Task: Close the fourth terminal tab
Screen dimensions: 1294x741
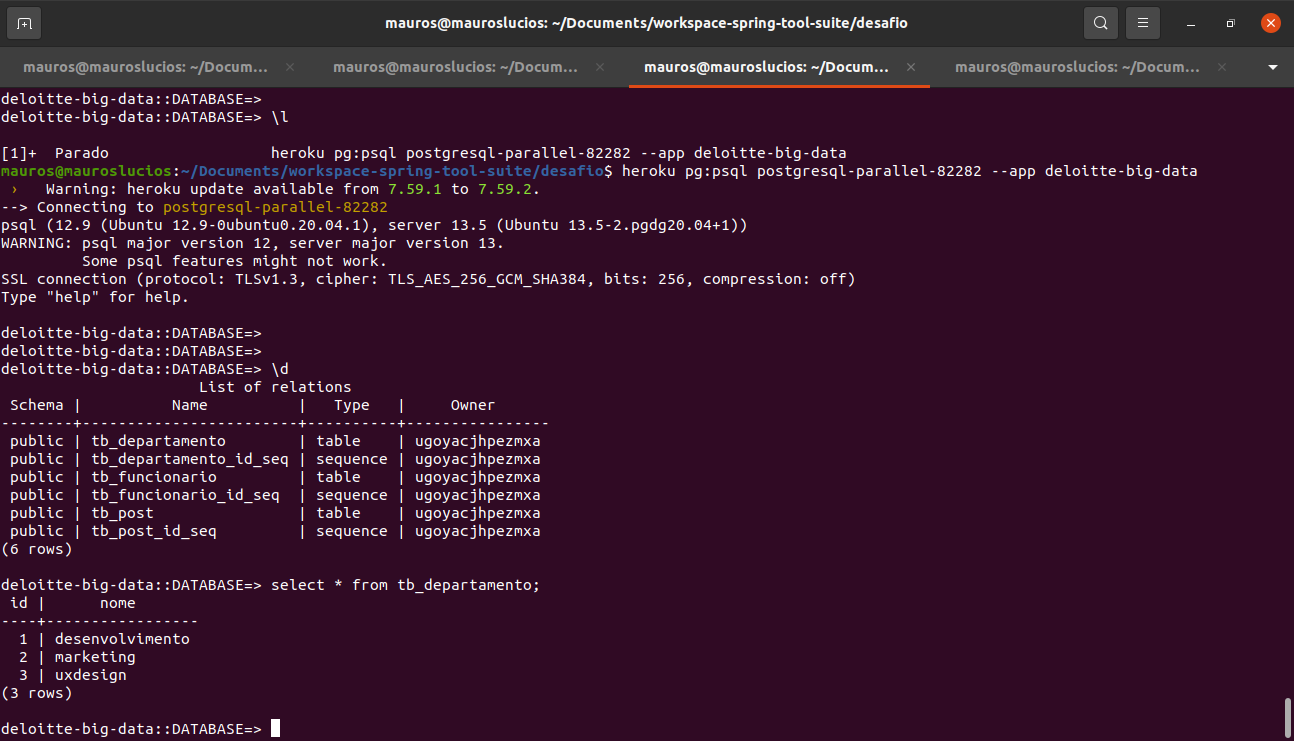Action: tap(1221, 67)
